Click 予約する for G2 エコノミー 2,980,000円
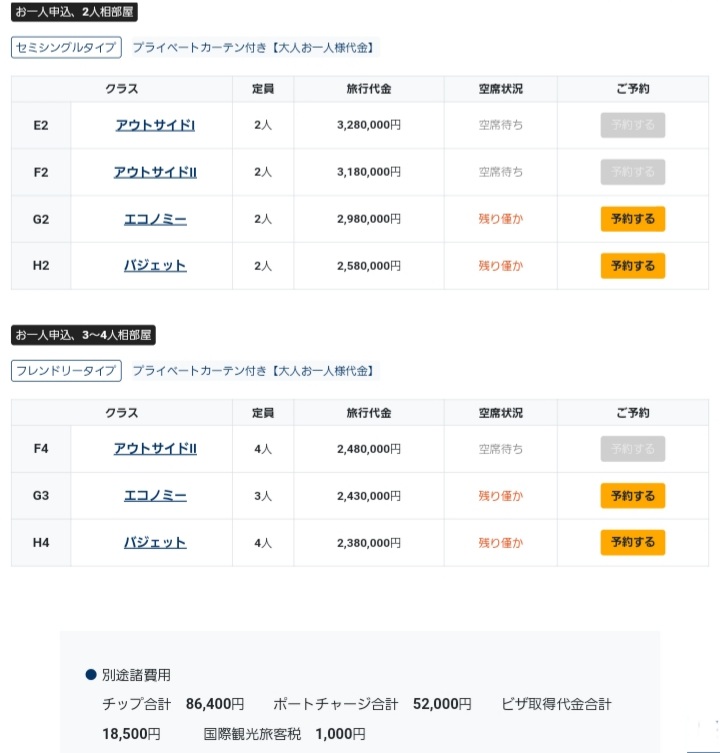This screenshot has height=753, width=720. [x=633, y=219]
